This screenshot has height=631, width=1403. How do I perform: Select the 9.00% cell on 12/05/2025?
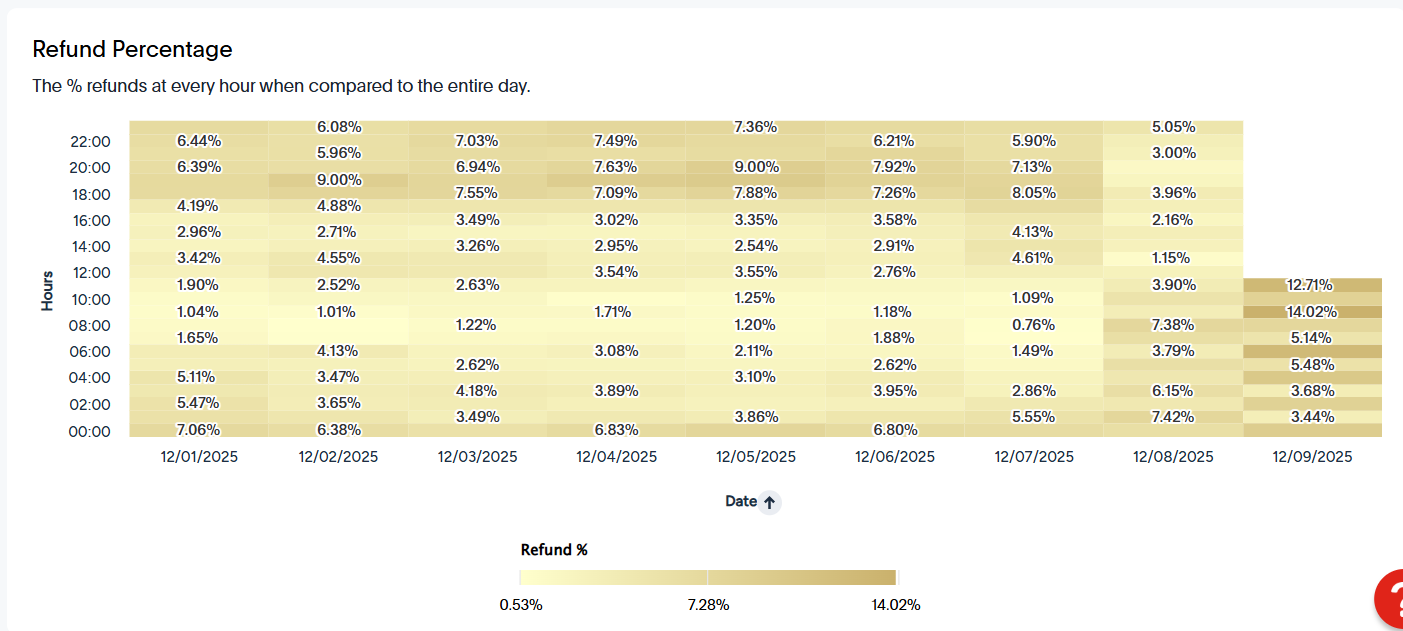click(x=756, y=167)
